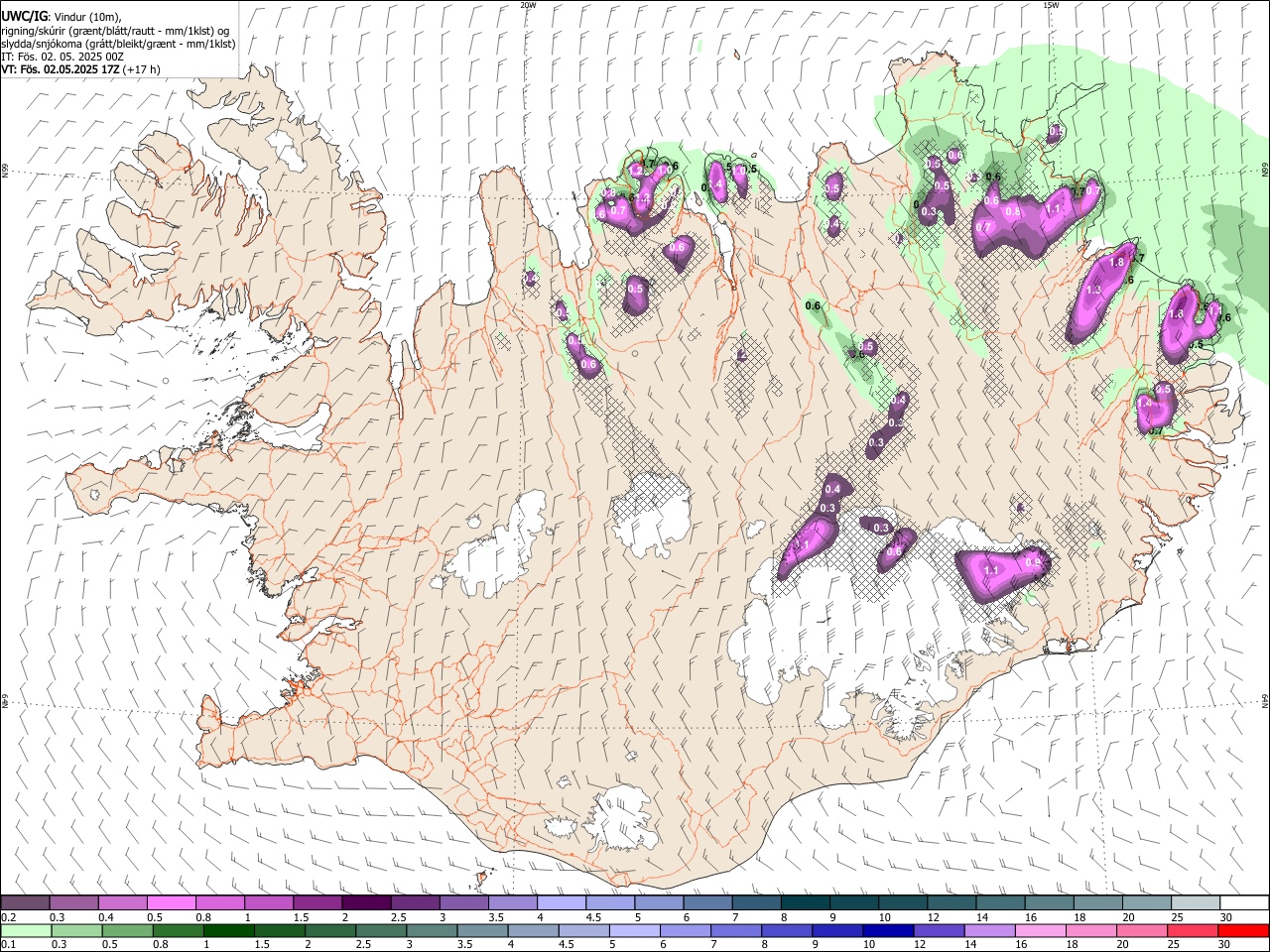This screenshot has height=952, width=1270.
Task: Click the 'UWC/IG: Vindur (10m)' title text
Action: coord(62,16)
